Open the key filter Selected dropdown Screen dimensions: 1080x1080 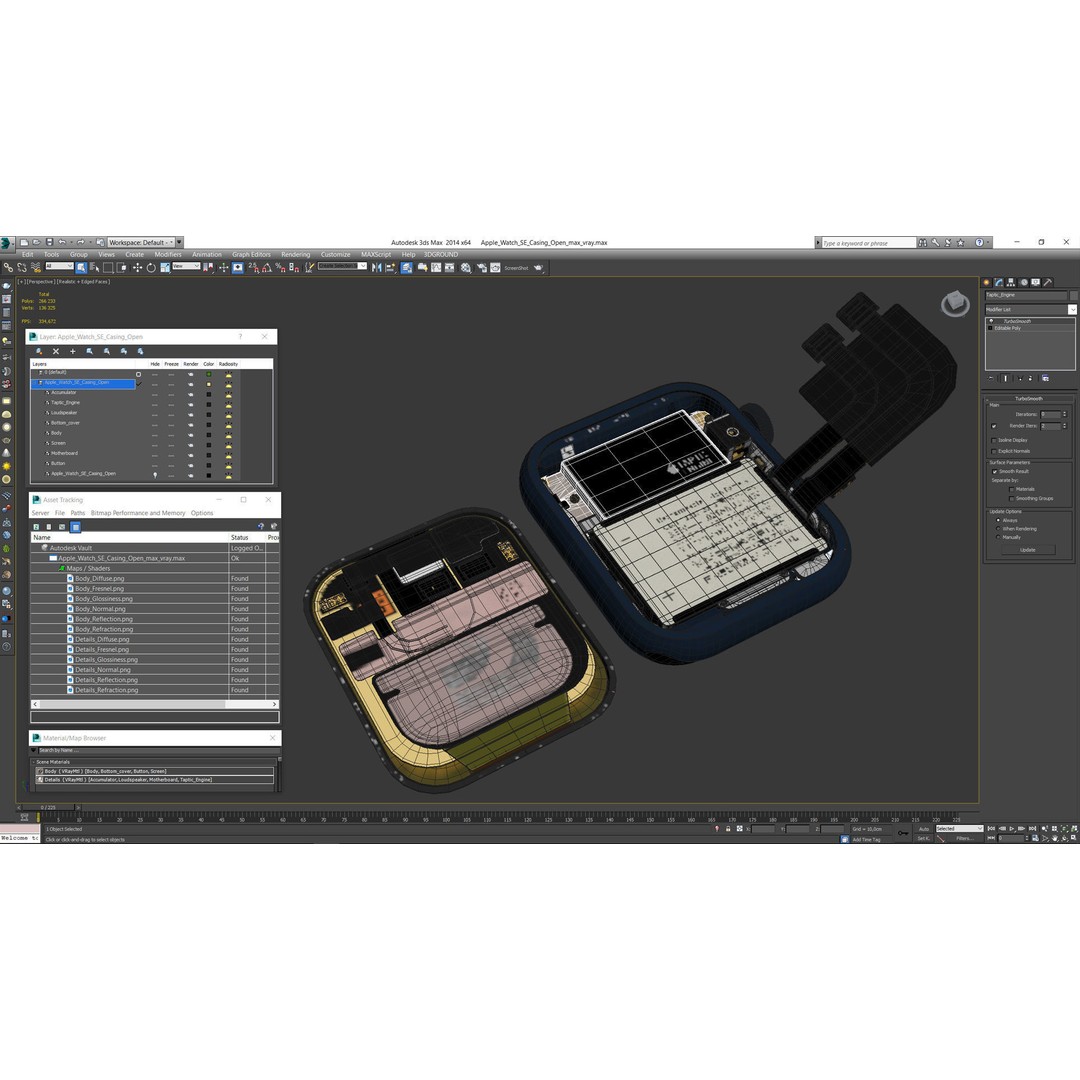[x=959, y=829]
